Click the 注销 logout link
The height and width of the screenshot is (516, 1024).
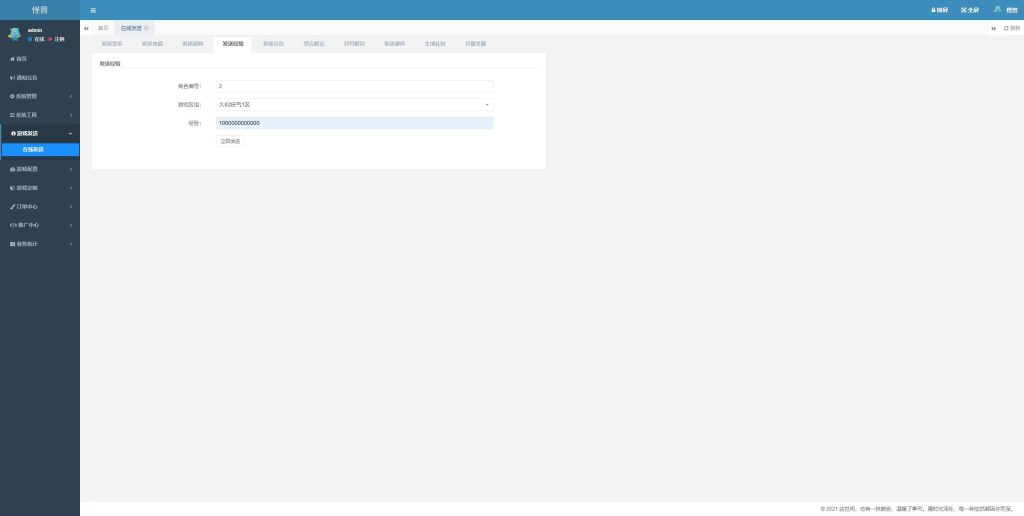click(x=58, y=38)
